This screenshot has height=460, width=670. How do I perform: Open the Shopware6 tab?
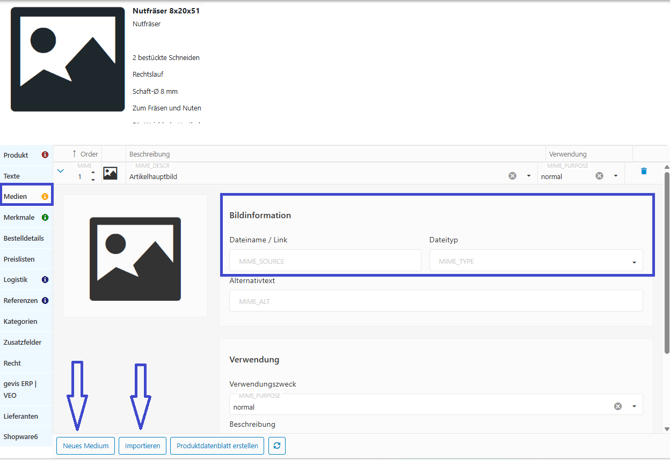point(26,437)
